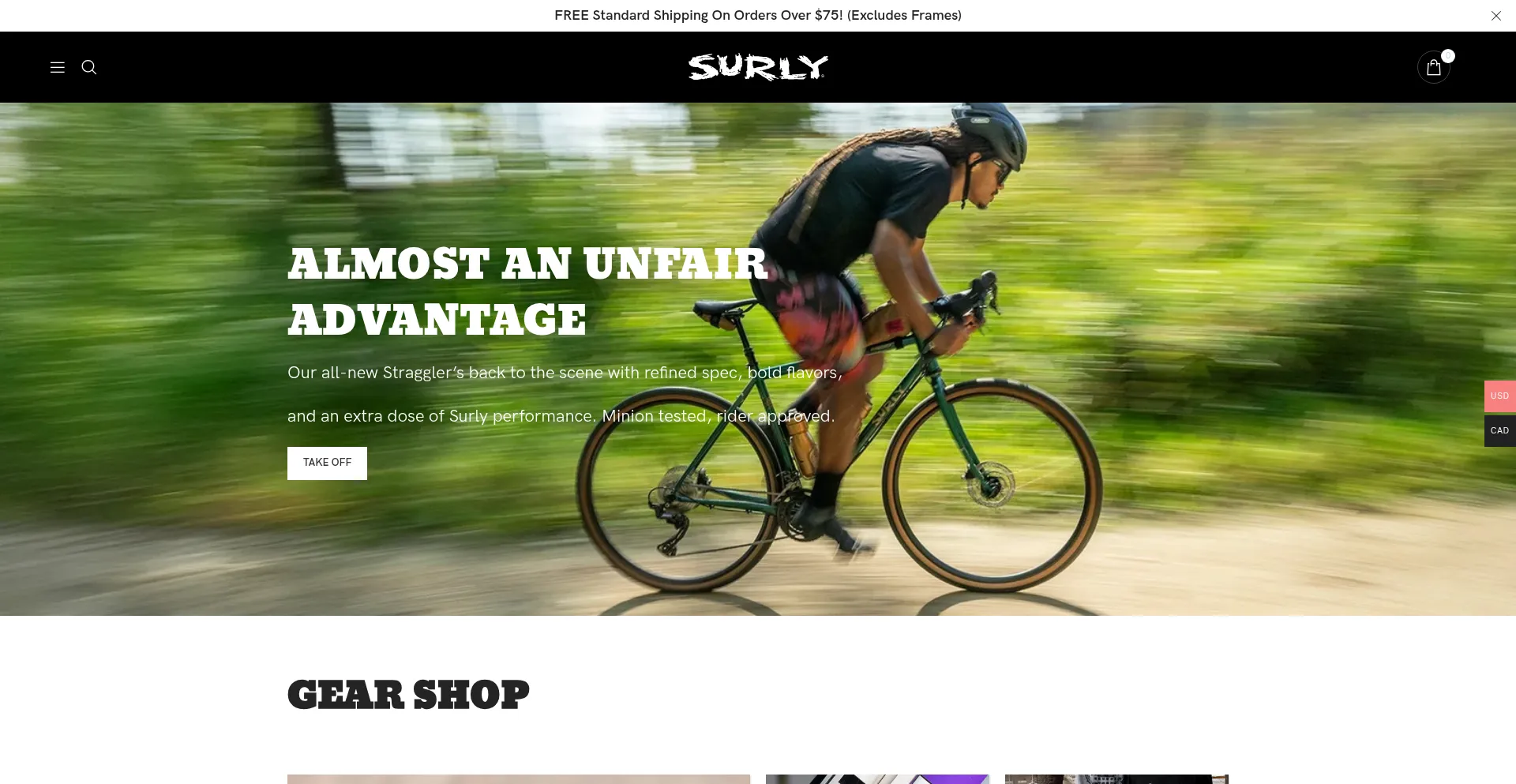The image size is (1516, 784).
Task: Open the purple Gear Shop tile
Action: coord(877,779)
